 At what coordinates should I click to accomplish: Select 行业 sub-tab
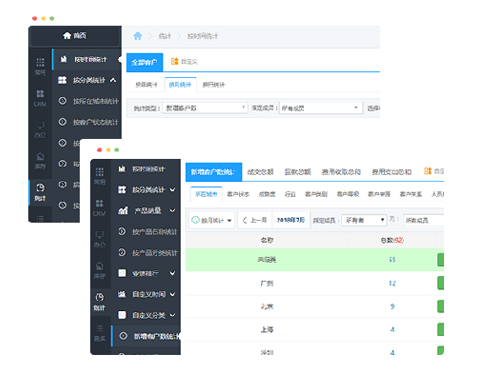click(290, 194)
